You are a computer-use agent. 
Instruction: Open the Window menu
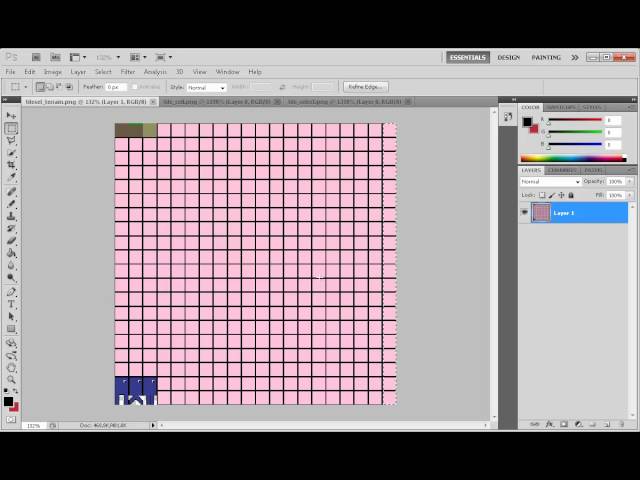(227, 72)
